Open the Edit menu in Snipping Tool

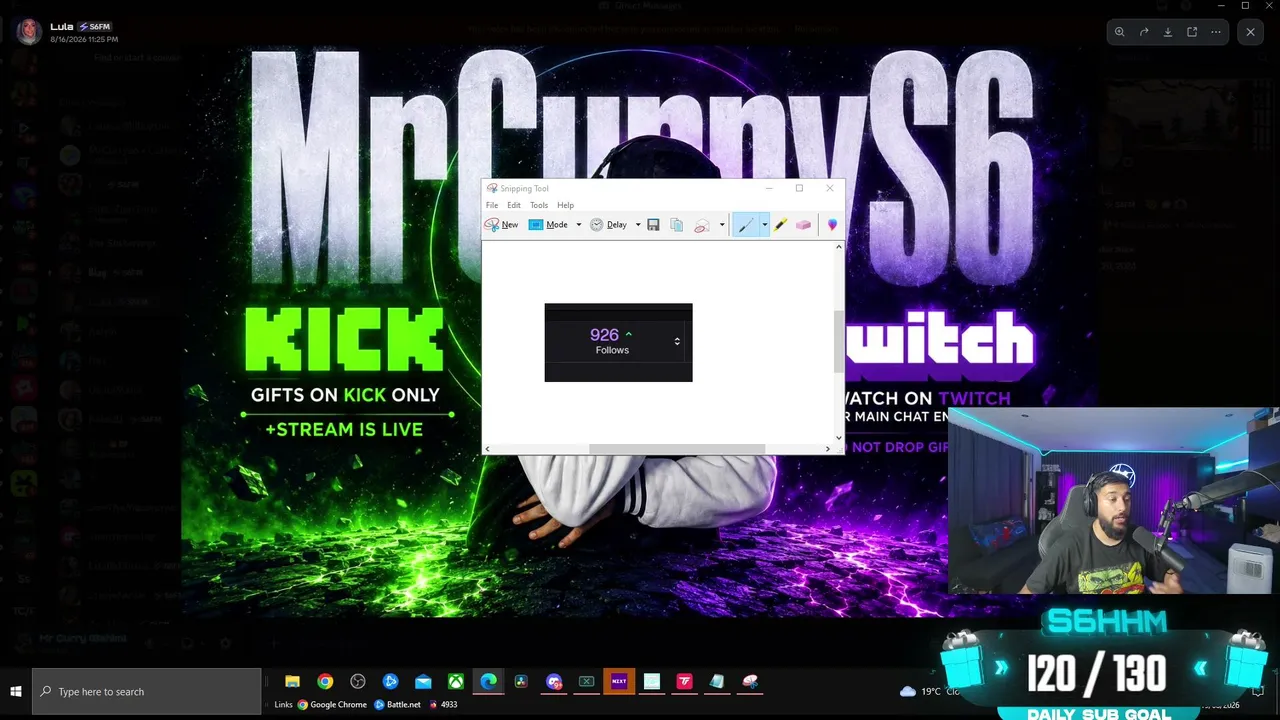(x=514, y=205)
